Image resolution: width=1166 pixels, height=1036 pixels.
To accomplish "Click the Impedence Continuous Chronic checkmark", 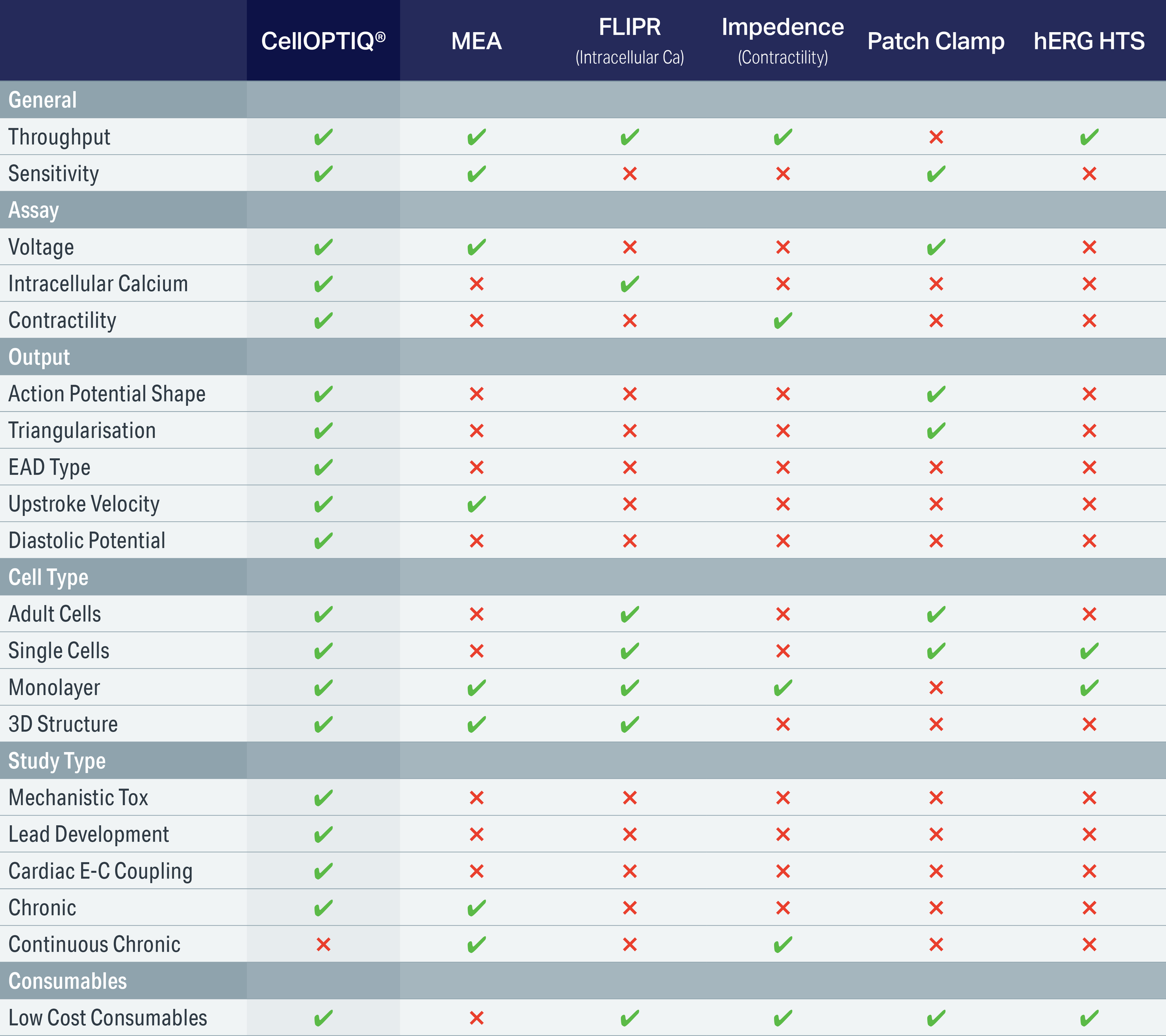I will pos(783,944).
